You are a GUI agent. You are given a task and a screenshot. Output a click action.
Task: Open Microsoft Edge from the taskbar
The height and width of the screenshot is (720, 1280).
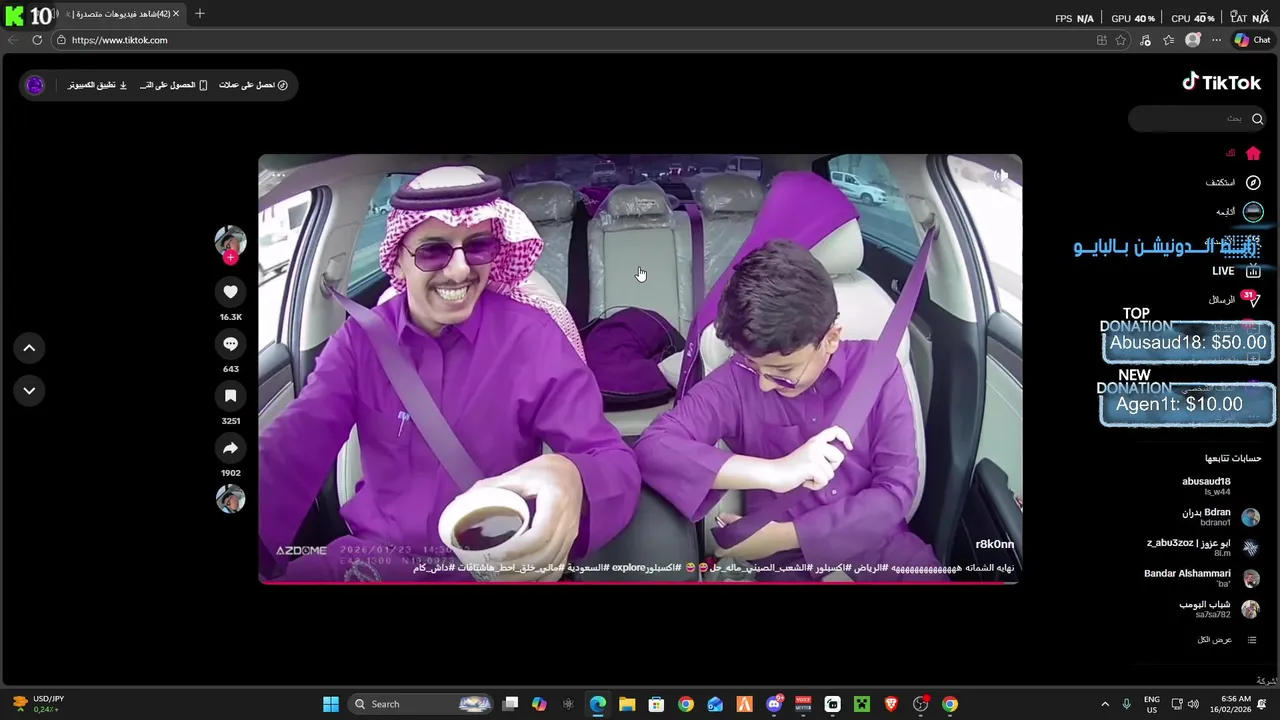(598, 704)
